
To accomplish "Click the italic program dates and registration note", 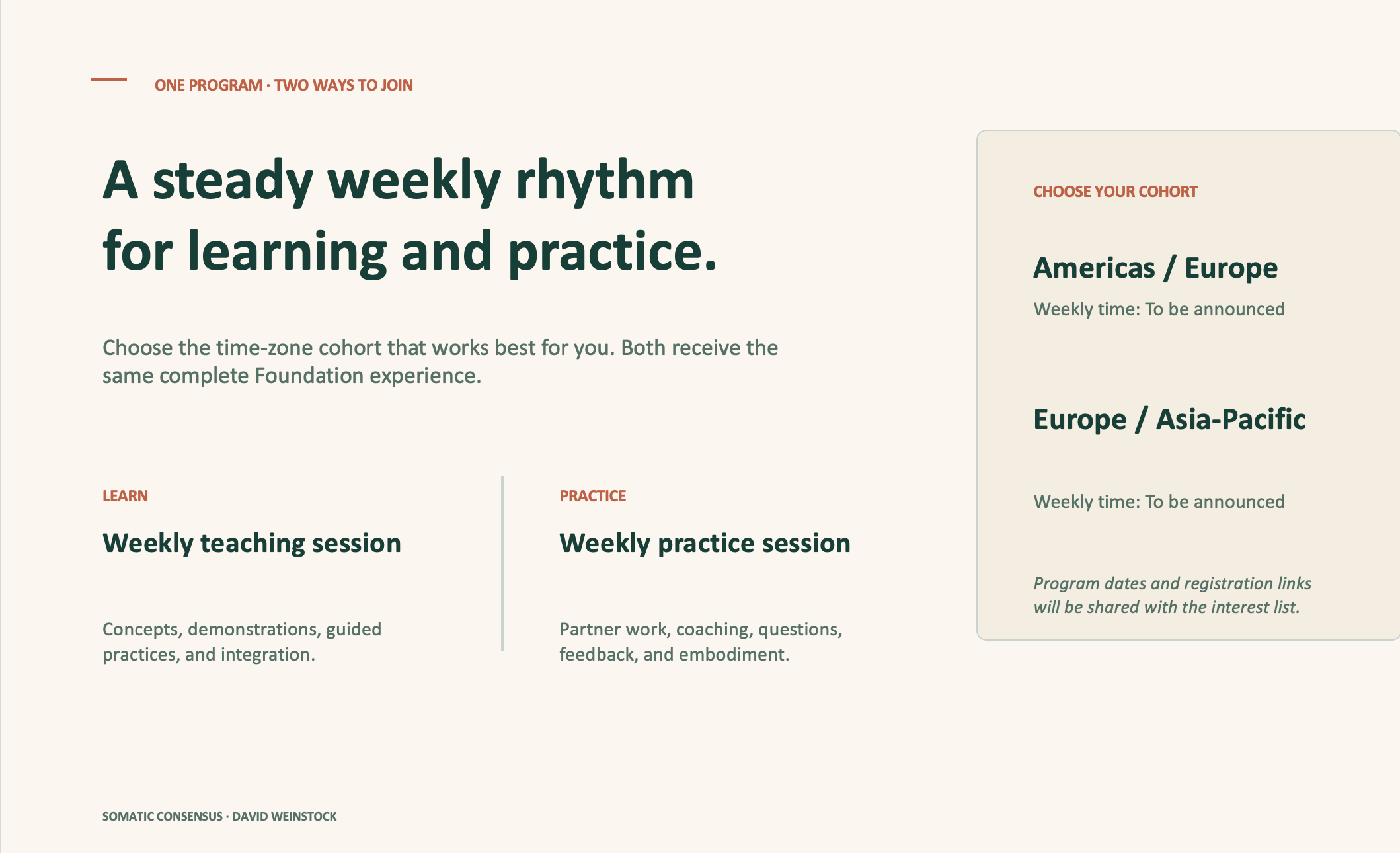I will pyautogui.click(x=1172, y=595).
